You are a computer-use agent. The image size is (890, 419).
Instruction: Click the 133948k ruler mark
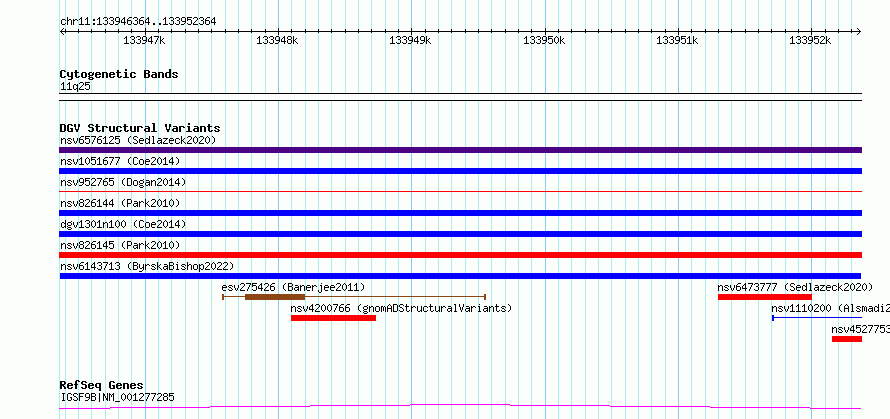[x=278, y=40]
